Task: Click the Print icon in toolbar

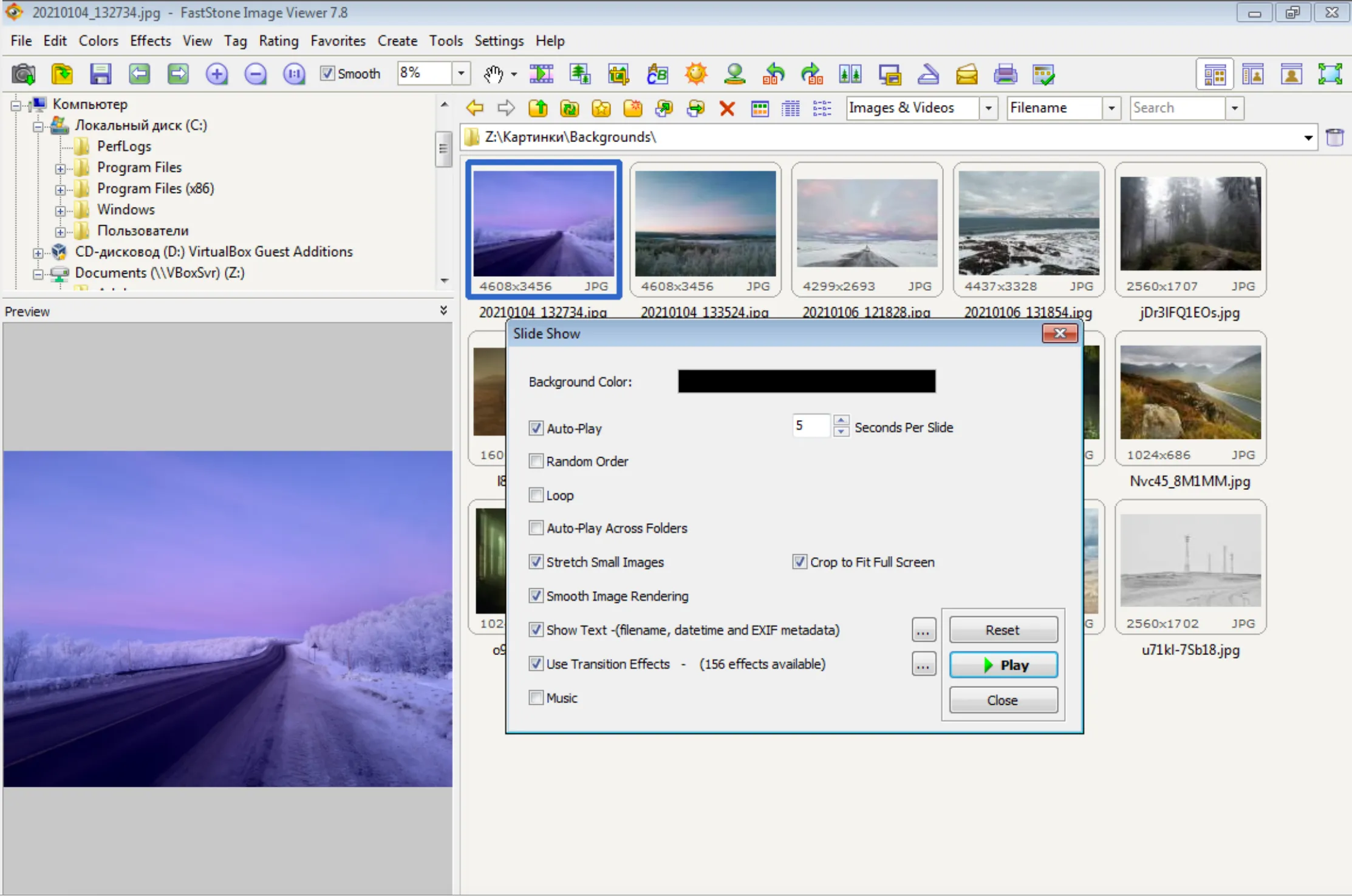Action: click(x=1005, y=74)
